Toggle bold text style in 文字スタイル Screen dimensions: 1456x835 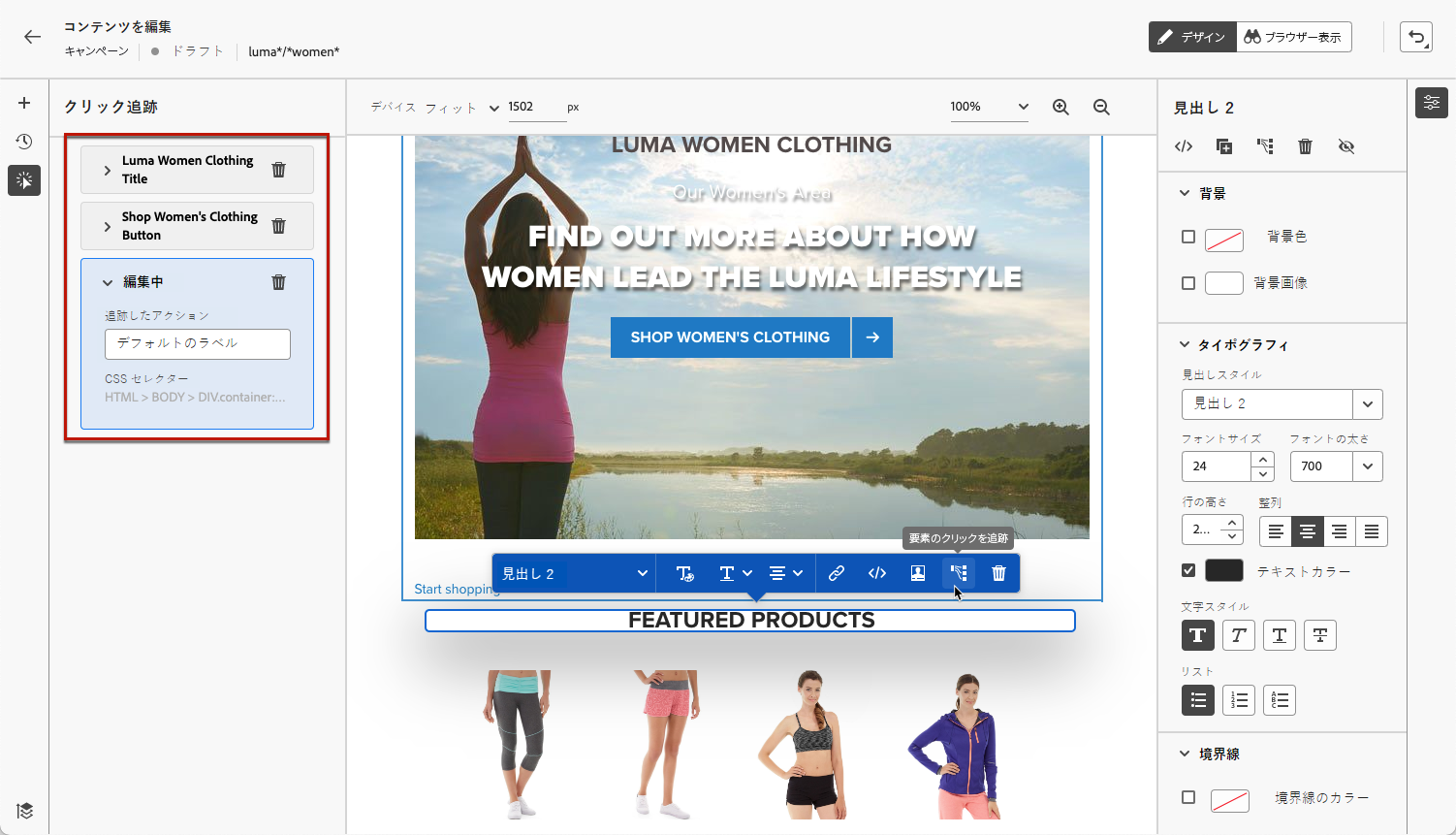point(1198,635)
